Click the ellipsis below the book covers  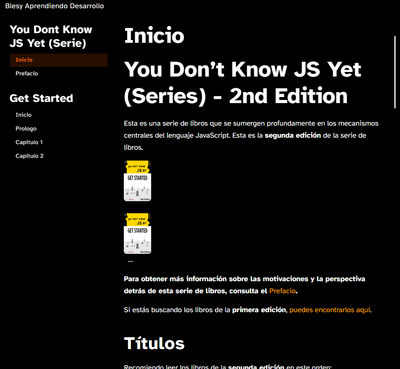(130, 261)
